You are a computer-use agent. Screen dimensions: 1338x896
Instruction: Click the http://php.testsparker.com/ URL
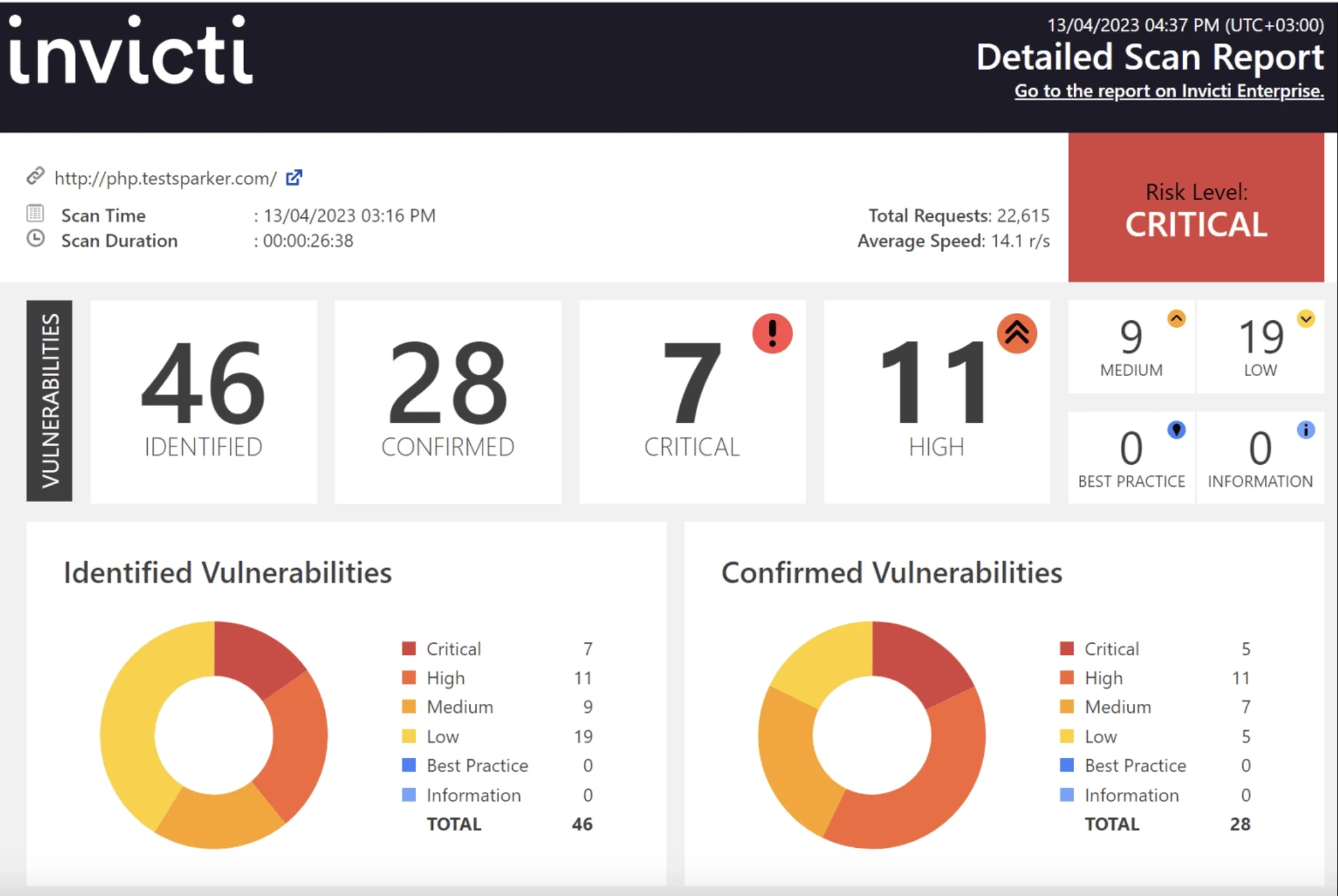[164, 178]
